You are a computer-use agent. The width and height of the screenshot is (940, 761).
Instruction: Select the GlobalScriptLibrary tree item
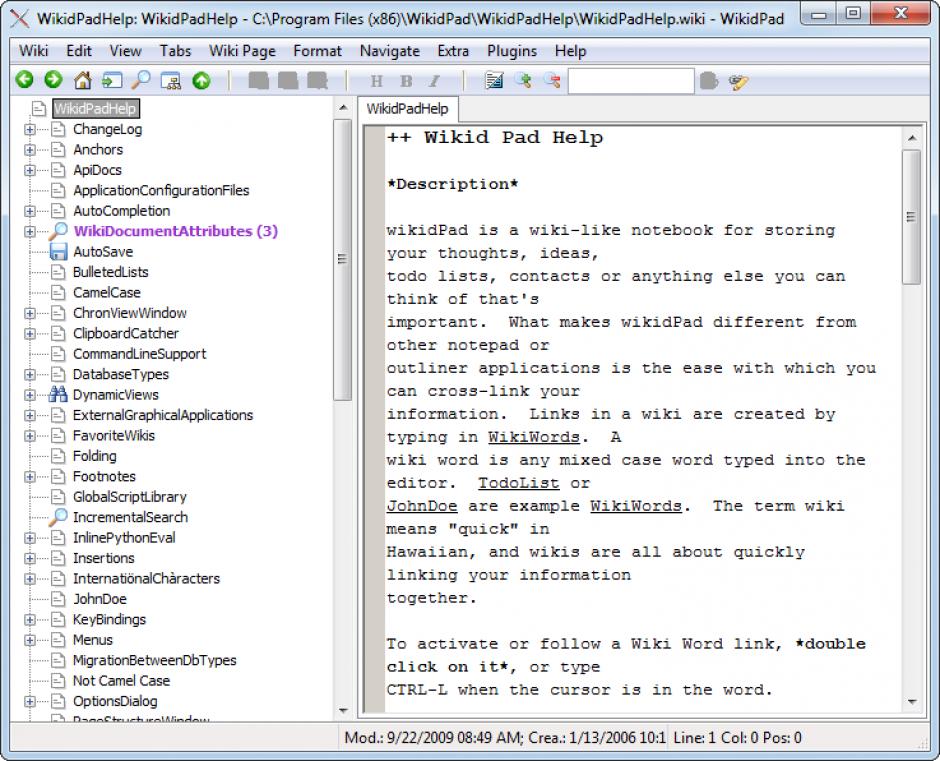point(129,497)
